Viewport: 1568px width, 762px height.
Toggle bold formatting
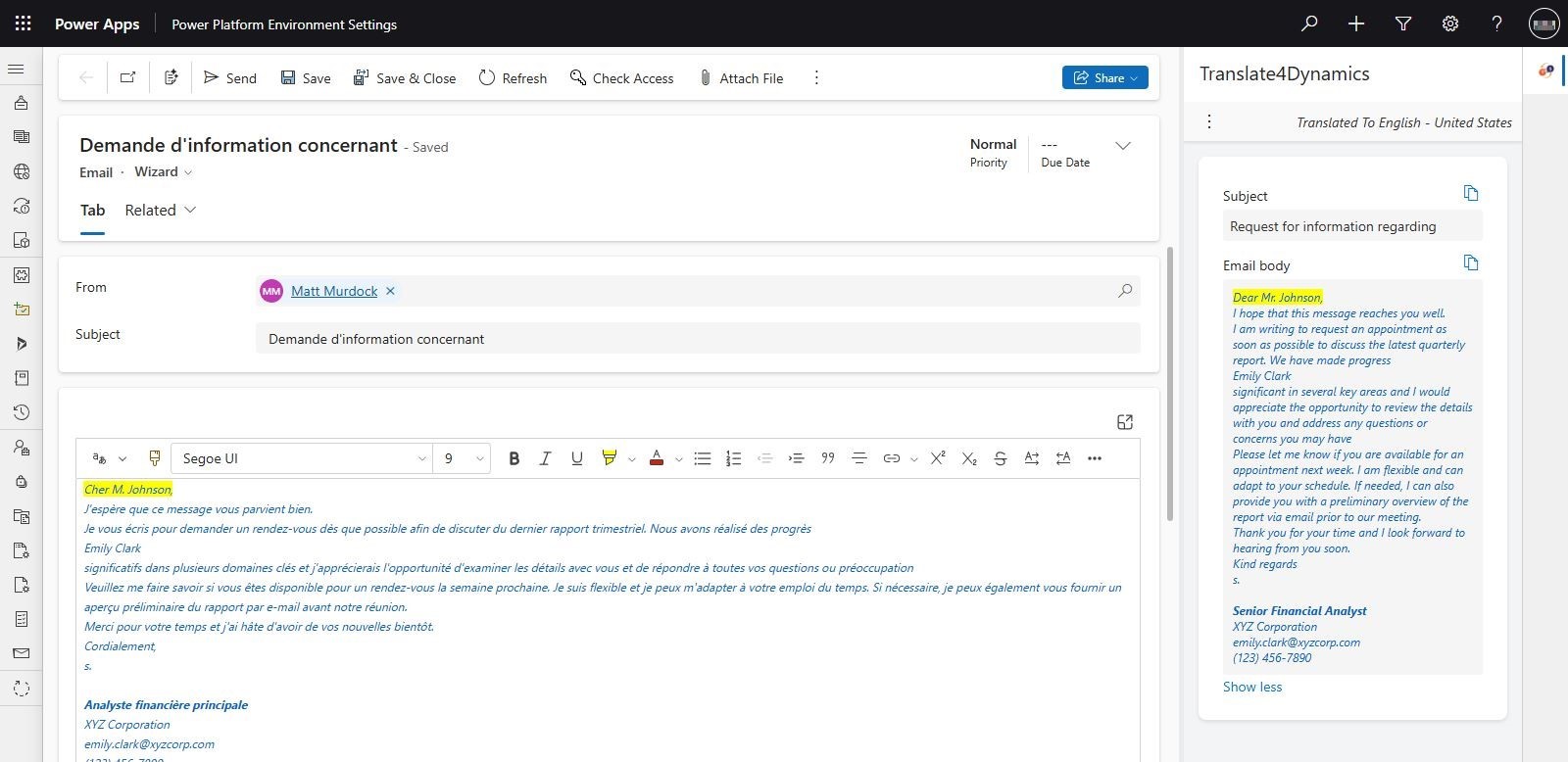[514, 458]
